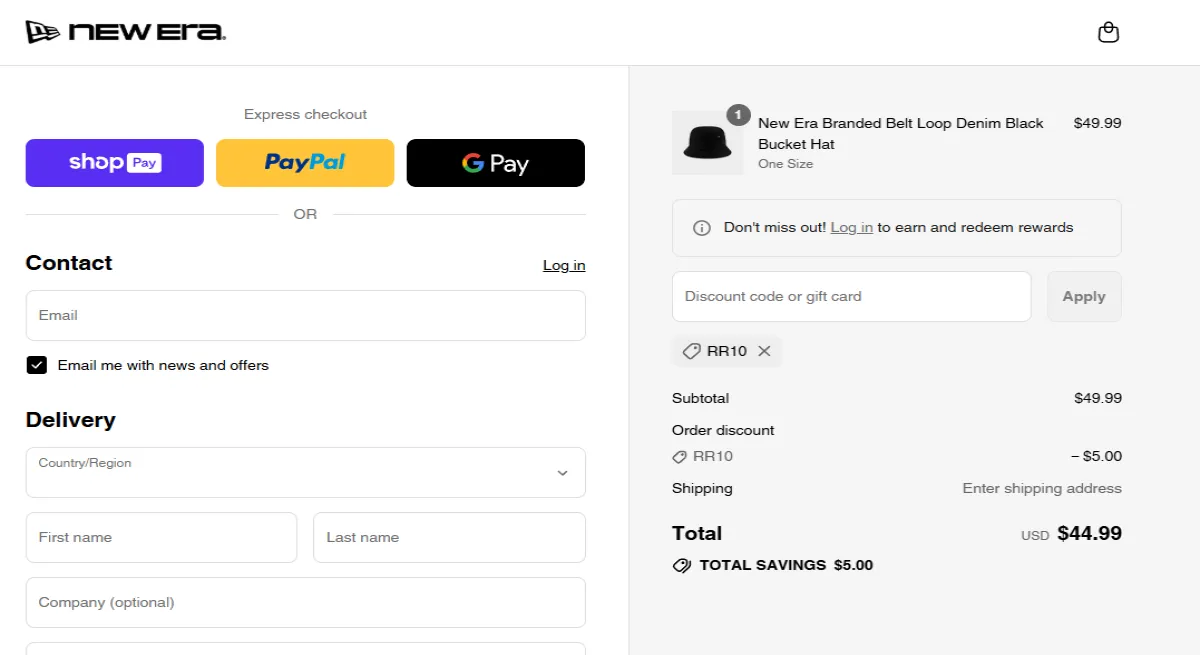Pay with Shop Pay express checkout
Viewport: 1200px width, 655px height.
(x=115, y=163)
